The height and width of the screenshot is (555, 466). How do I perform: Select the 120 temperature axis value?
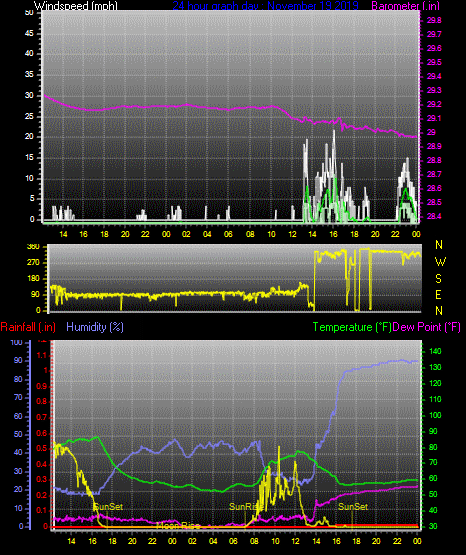click(x=435, y=383)
